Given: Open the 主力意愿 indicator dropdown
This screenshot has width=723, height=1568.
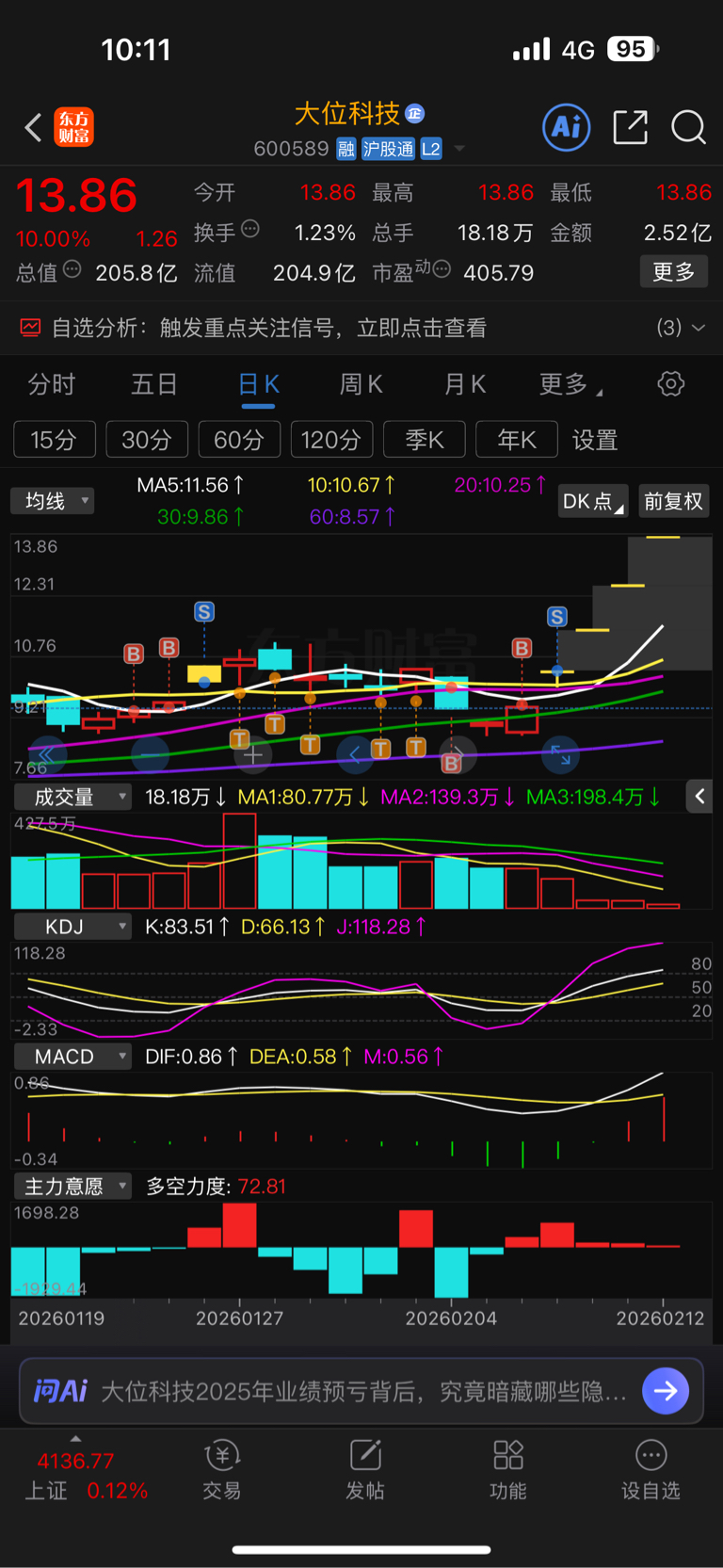Looking at the screenshot, I should (x=72, y=1187).
